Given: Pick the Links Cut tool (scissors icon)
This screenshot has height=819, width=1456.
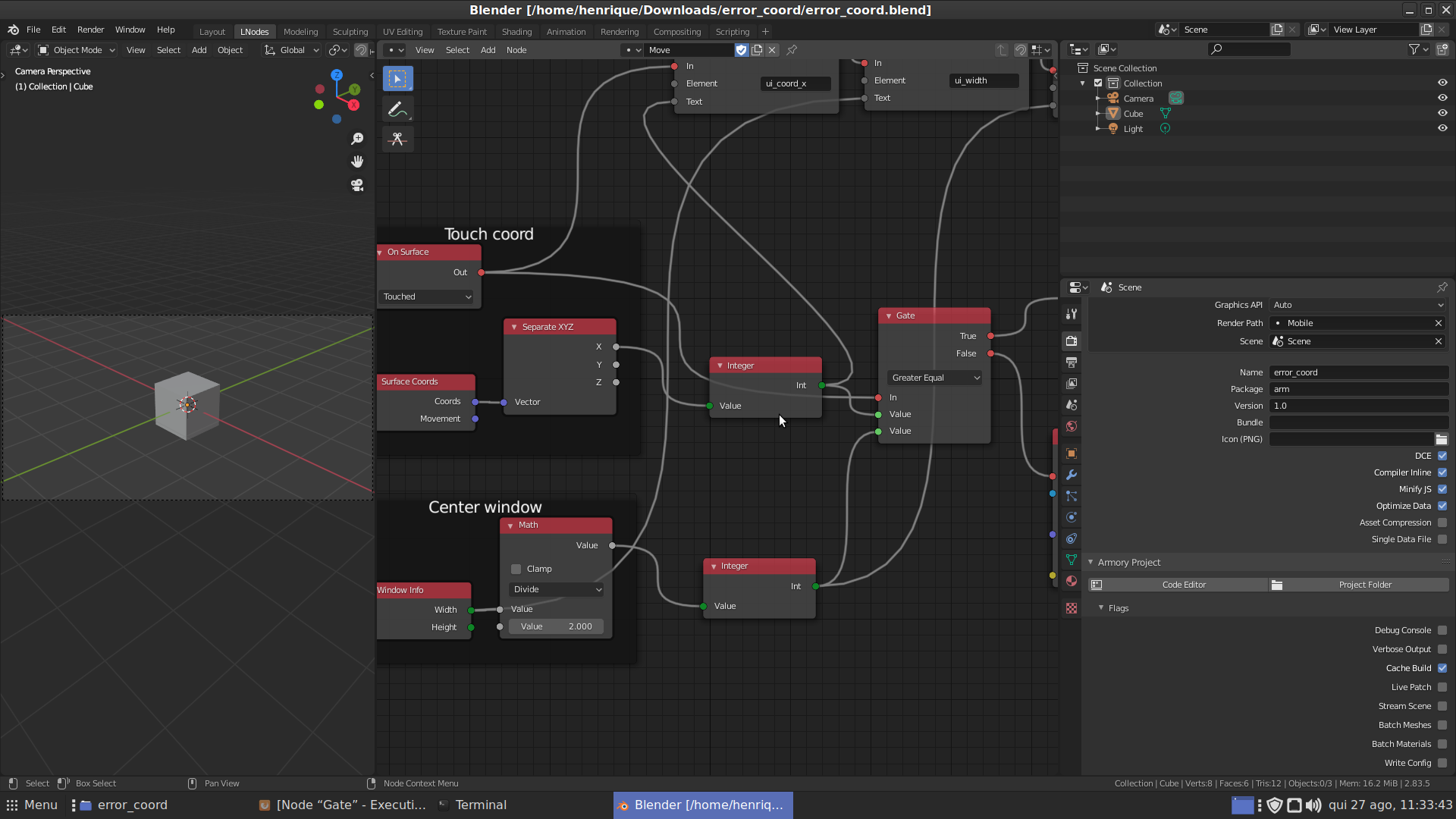Looking at the screenshot, I should pyautogui.click(x=397, y=139).
